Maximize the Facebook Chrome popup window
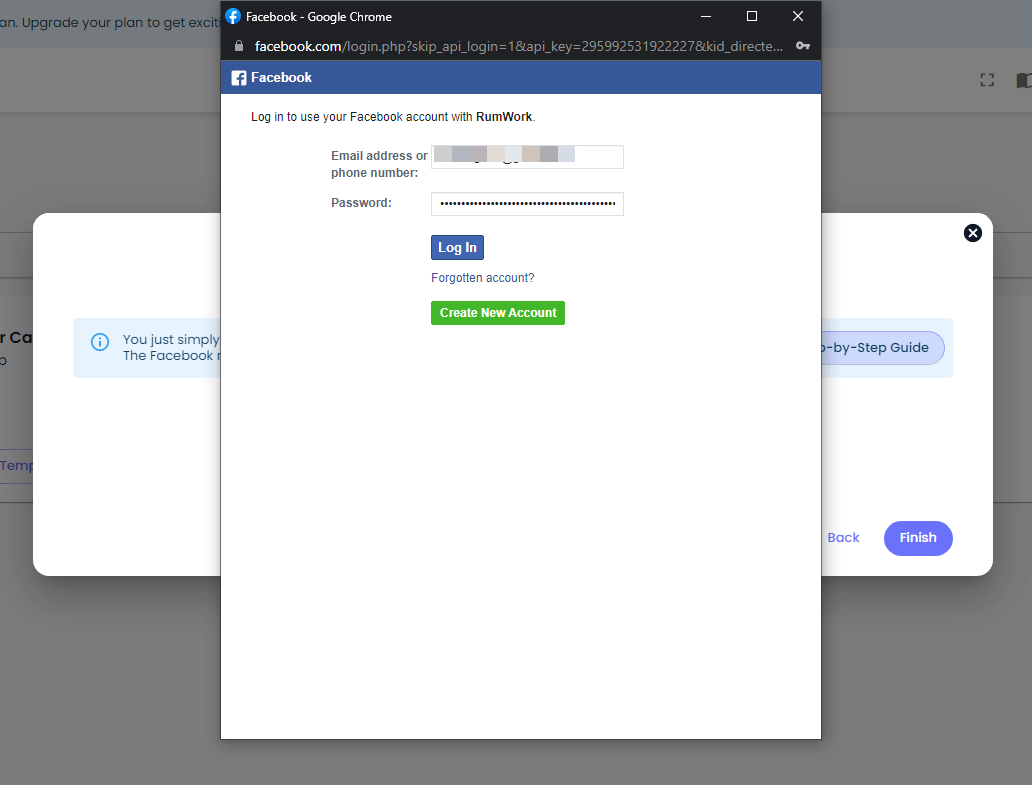Screen dimensions: 1032x785 (x=752, y=16)
